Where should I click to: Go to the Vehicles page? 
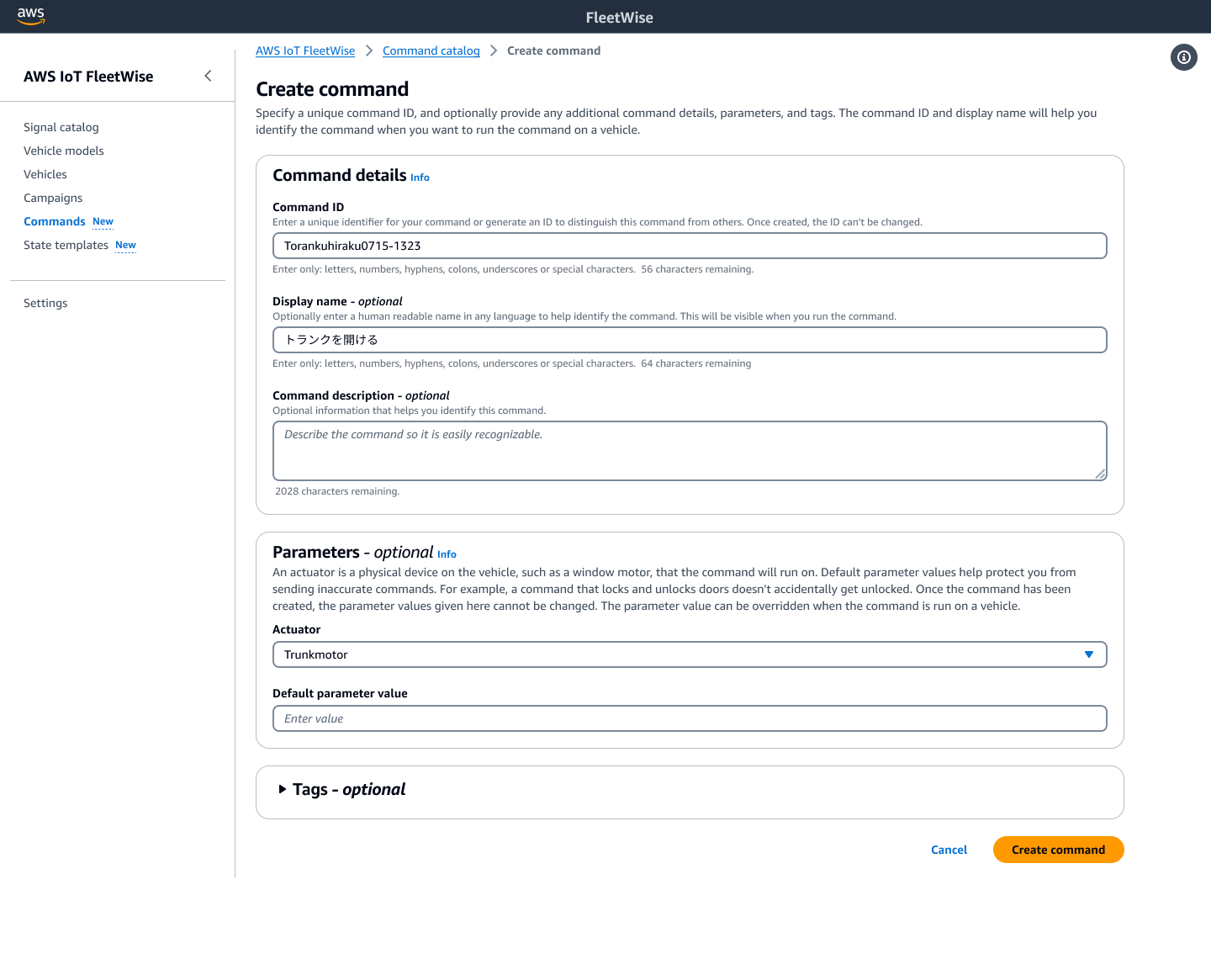[x=45, y=174]
